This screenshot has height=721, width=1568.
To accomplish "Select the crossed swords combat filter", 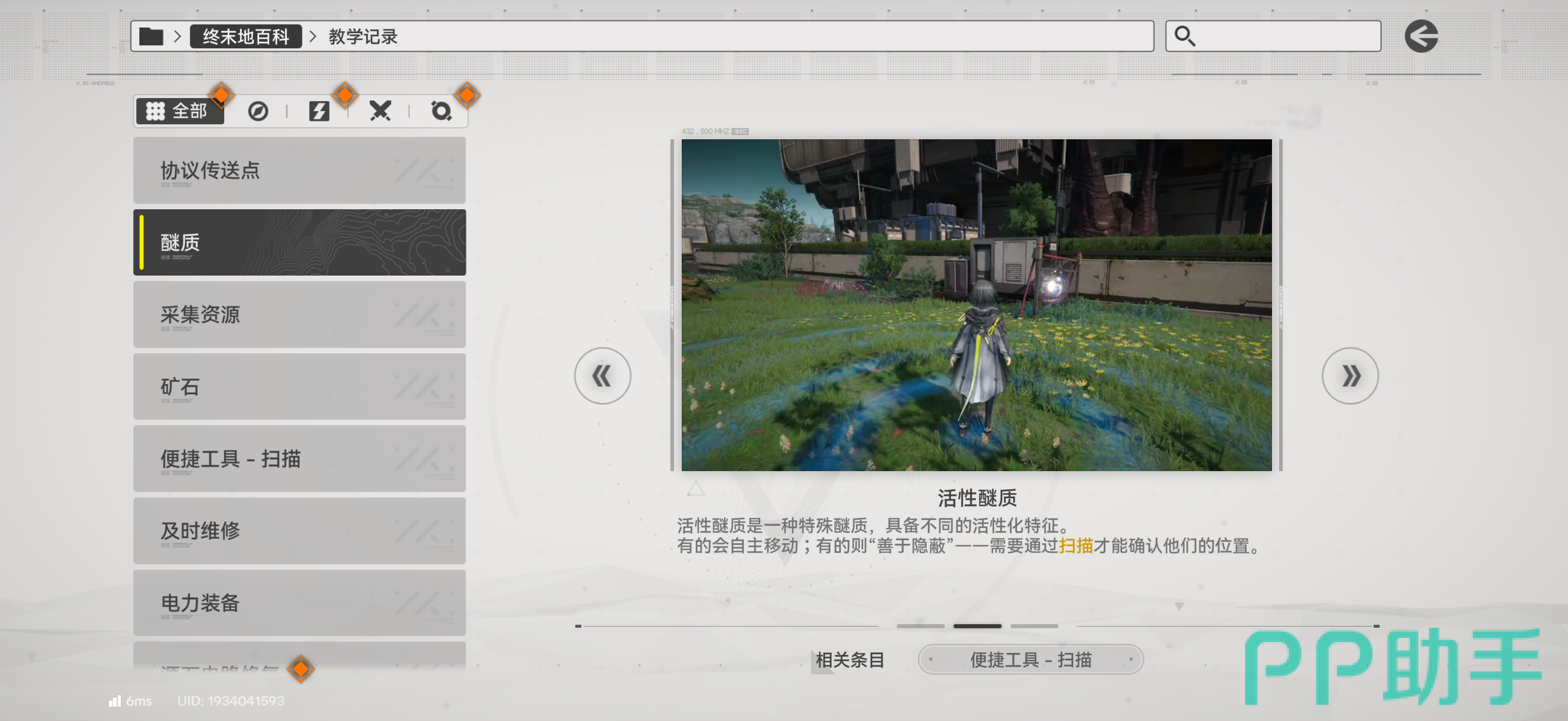I will pos(380,111).
